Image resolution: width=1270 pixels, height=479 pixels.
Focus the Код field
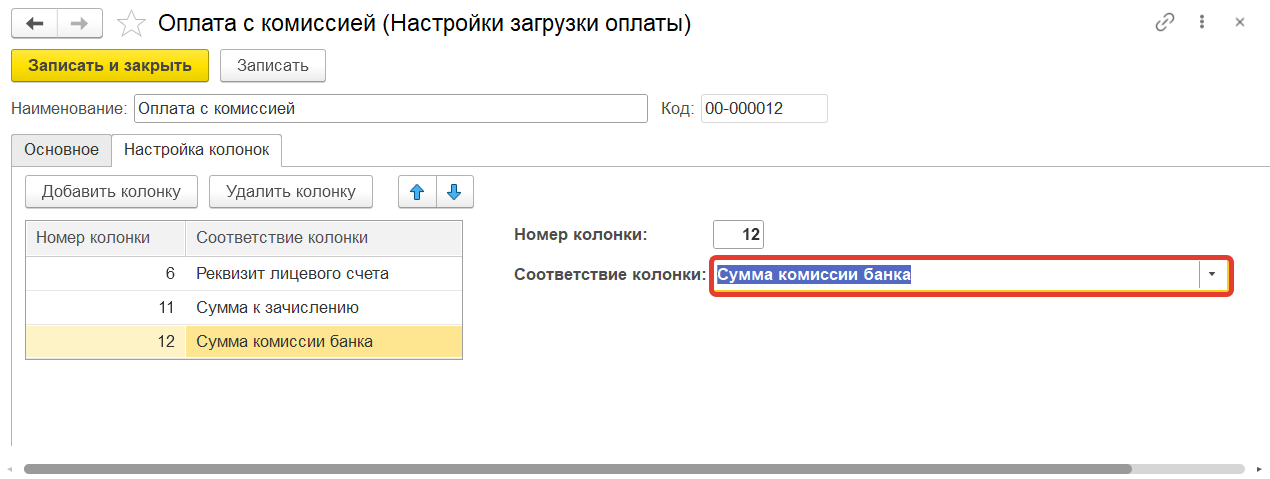pyautogui.click(x=764, y=108)
